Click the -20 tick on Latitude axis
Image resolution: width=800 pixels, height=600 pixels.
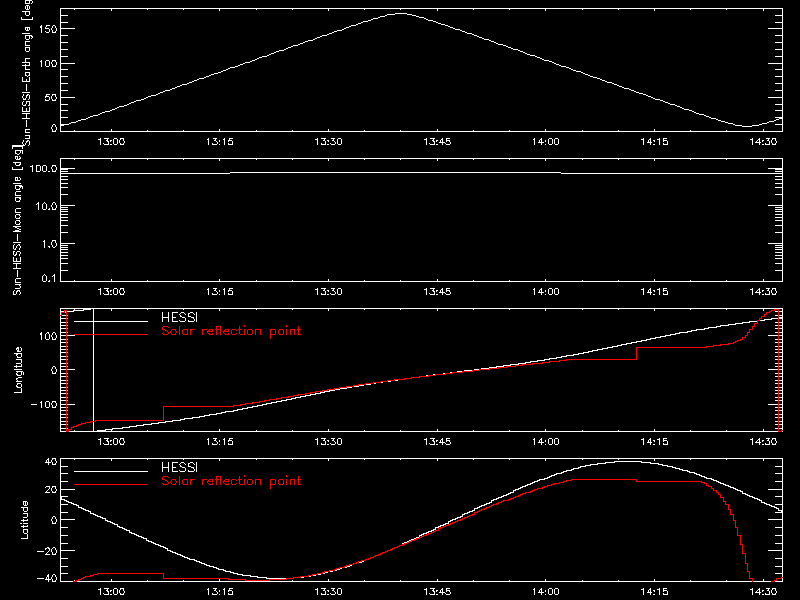tap(47, 551)
